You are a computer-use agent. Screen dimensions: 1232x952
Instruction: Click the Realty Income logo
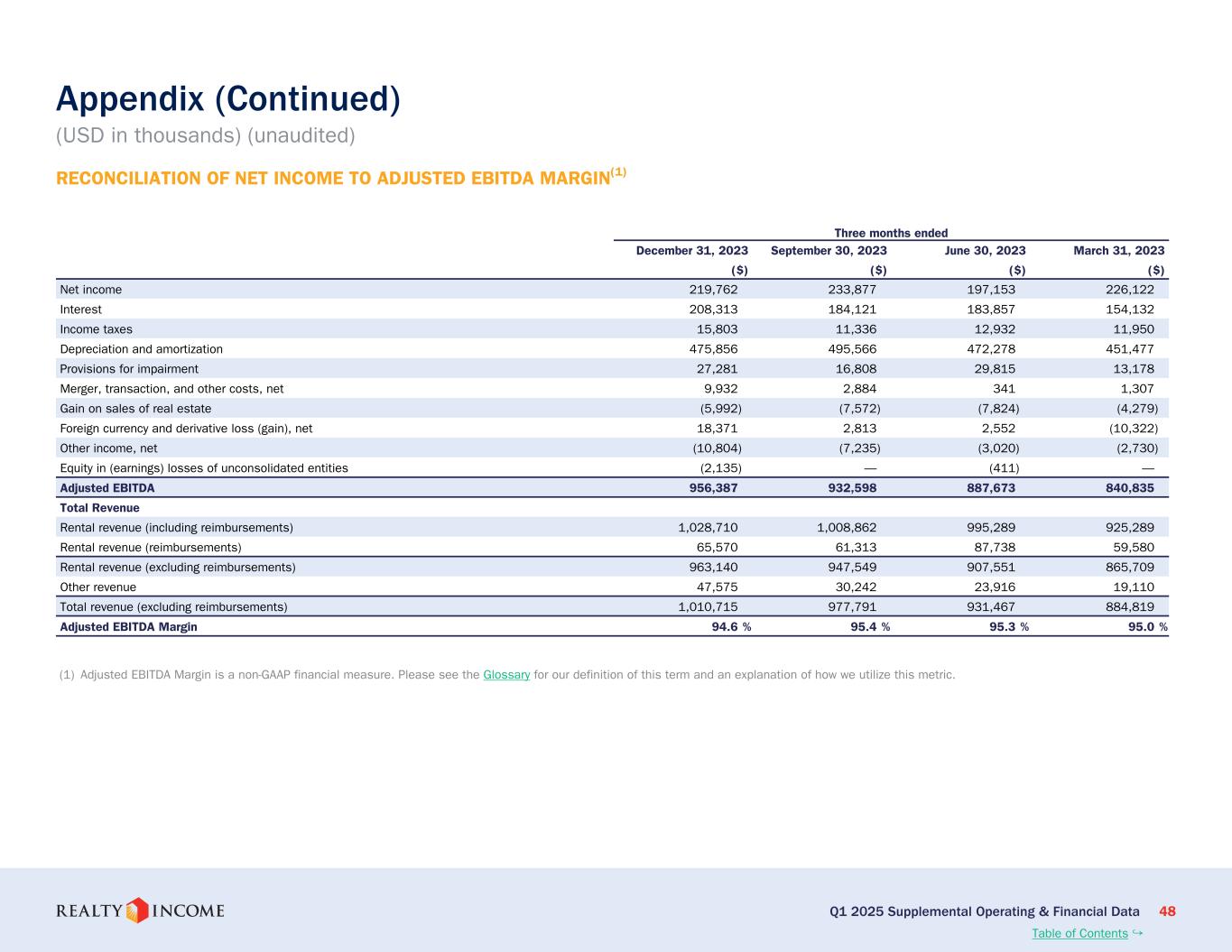[x=140, y=910]
